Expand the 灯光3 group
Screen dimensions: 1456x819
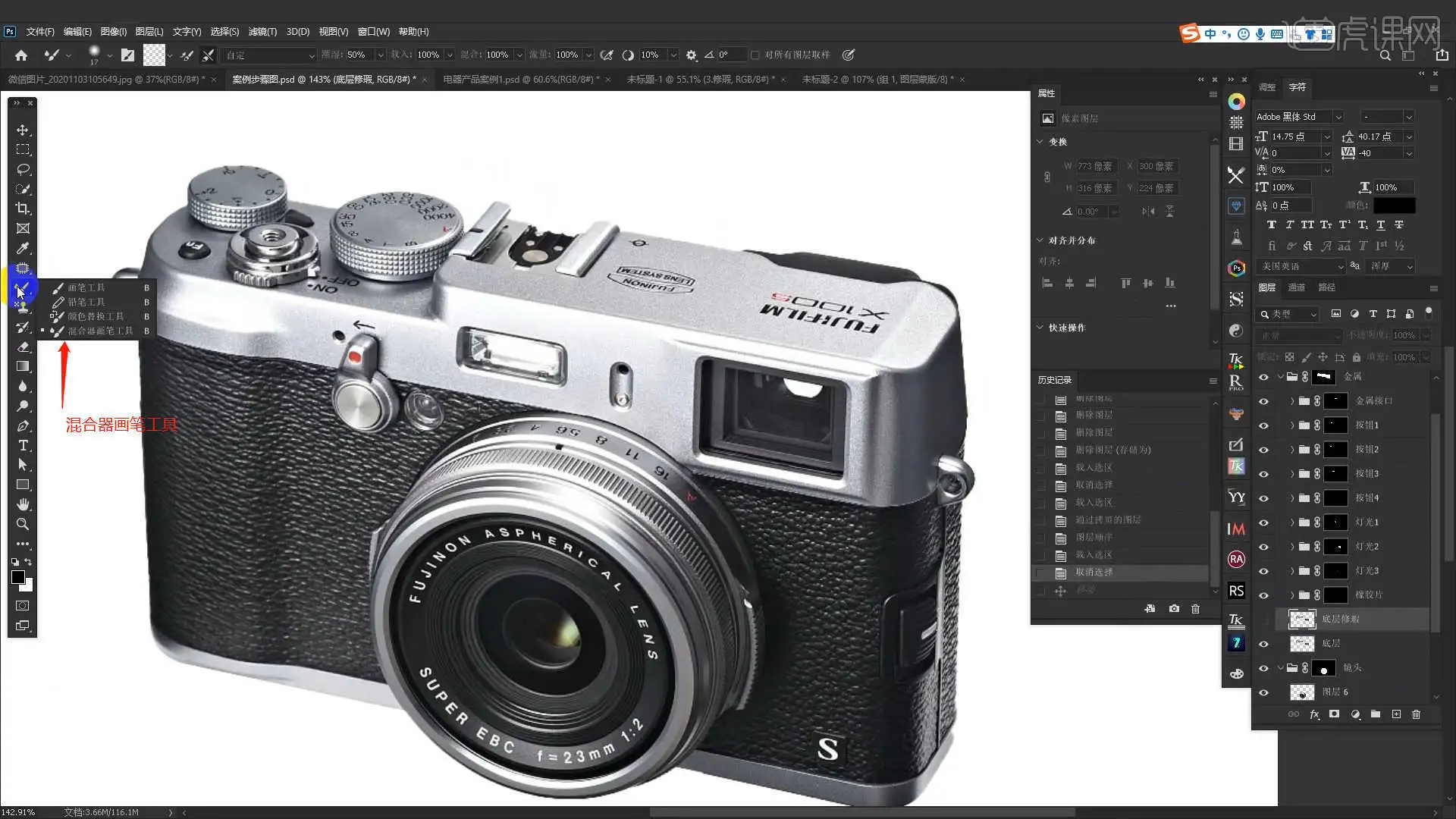click(1292, 571)
